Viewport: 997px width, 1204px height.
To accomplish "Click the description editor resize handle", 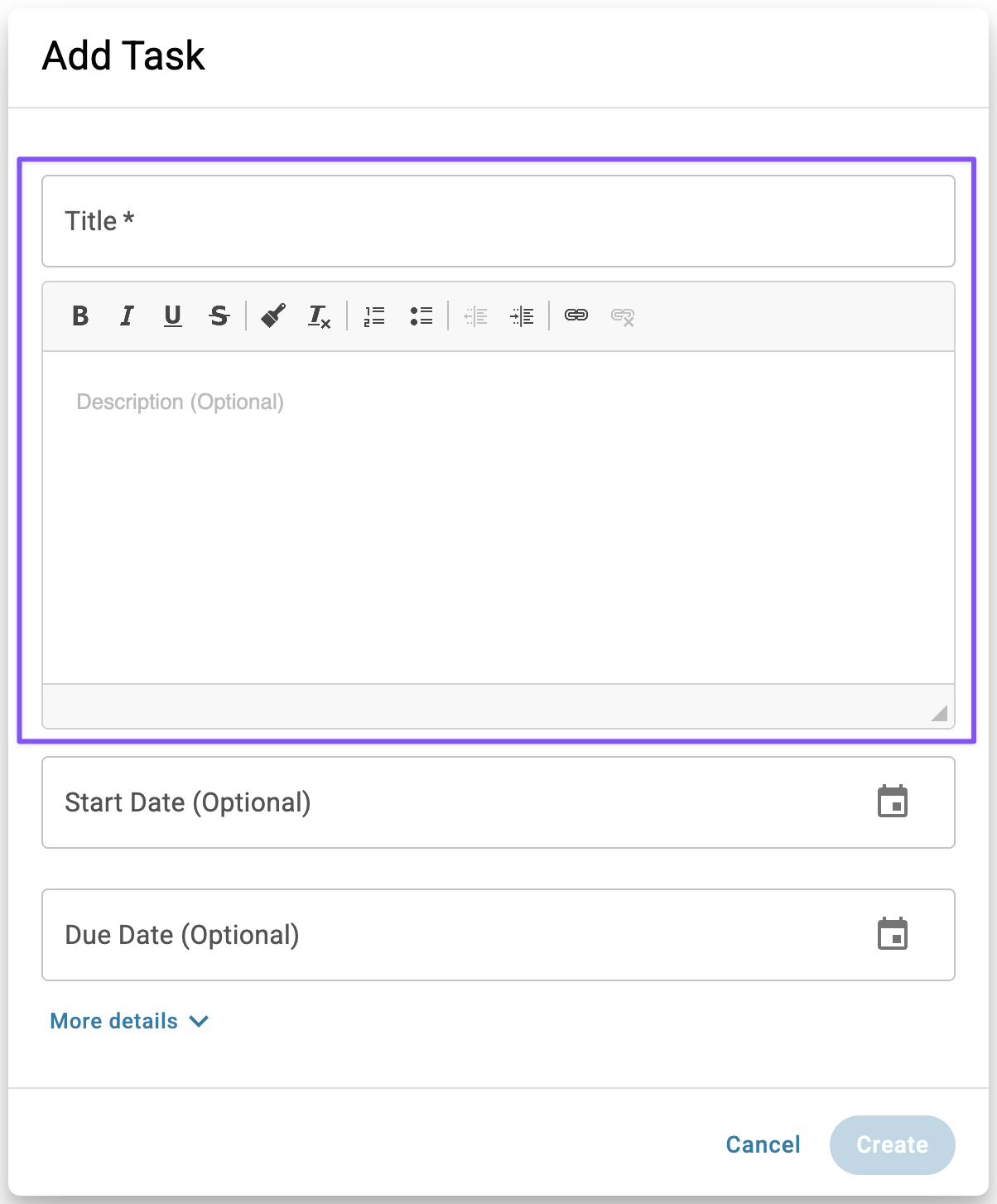I will click(x=939, y=714).
